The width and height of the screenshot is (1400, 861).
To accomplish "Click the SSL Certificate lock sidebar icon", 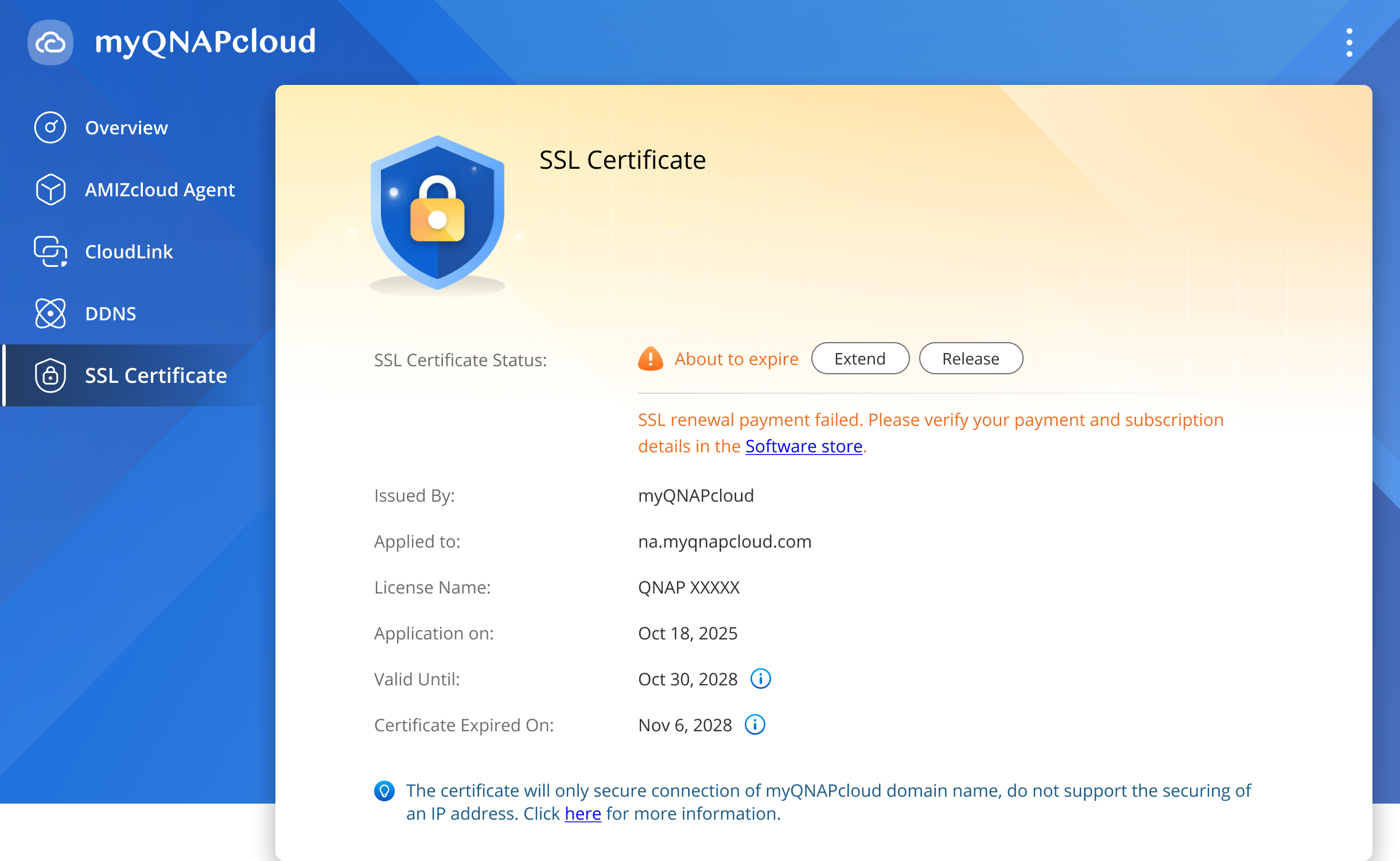I will (x=50, y=375).
